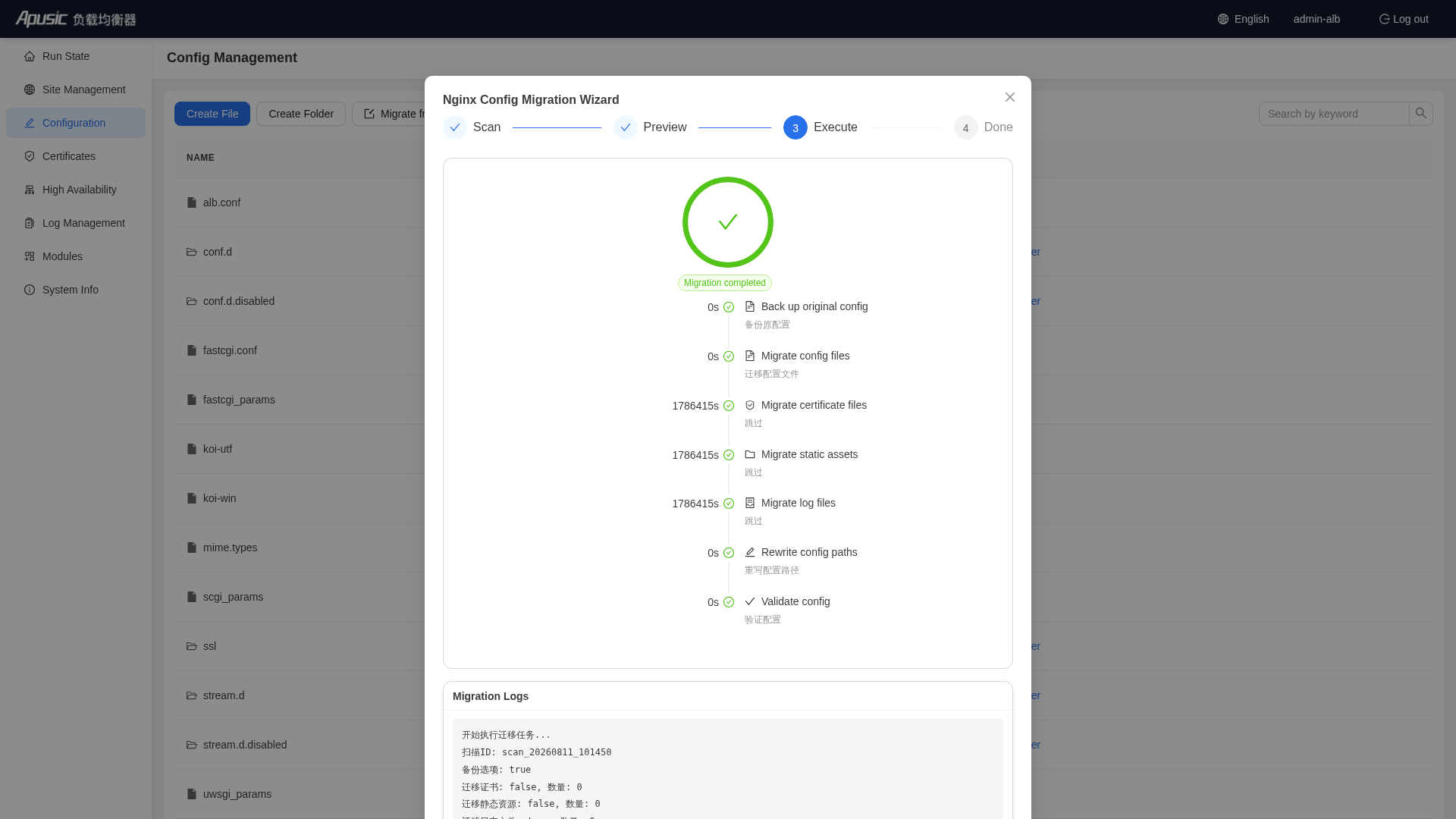The width and height of the screenshot is (1456, 819).
Task: Click the Migration completed status tag
Action: tap(725, 283)
